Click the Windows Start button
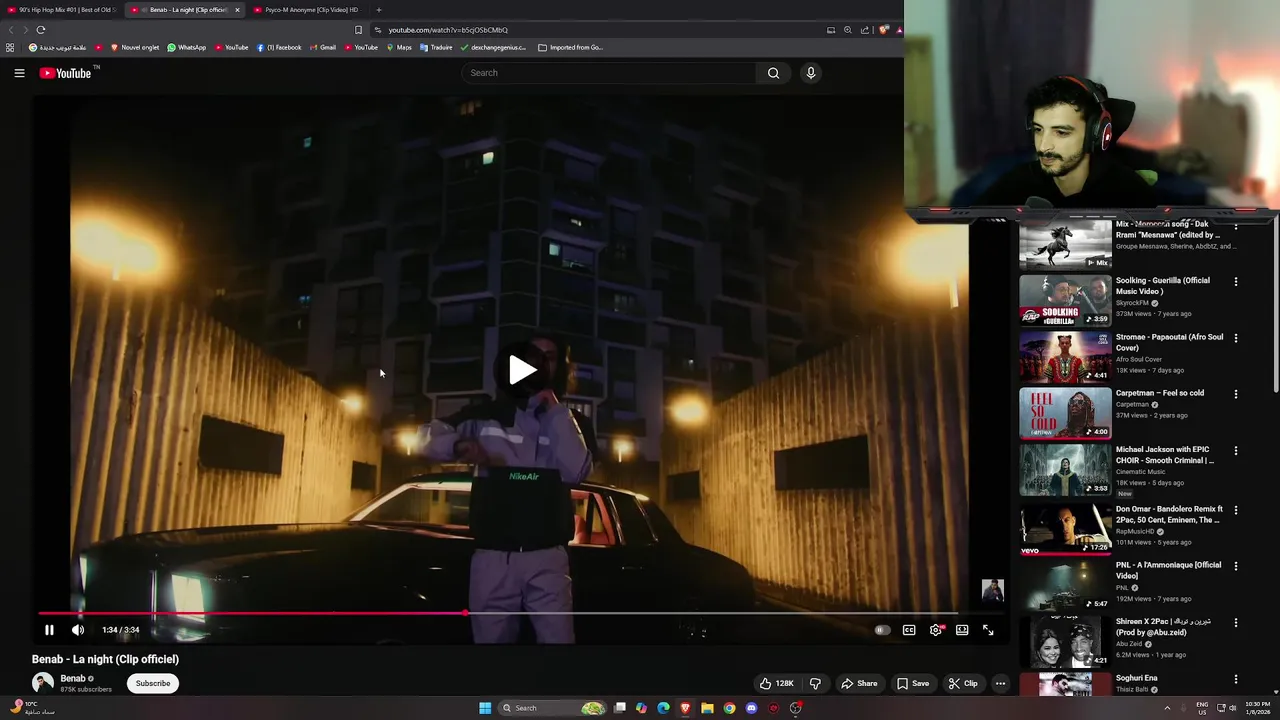 485,708
